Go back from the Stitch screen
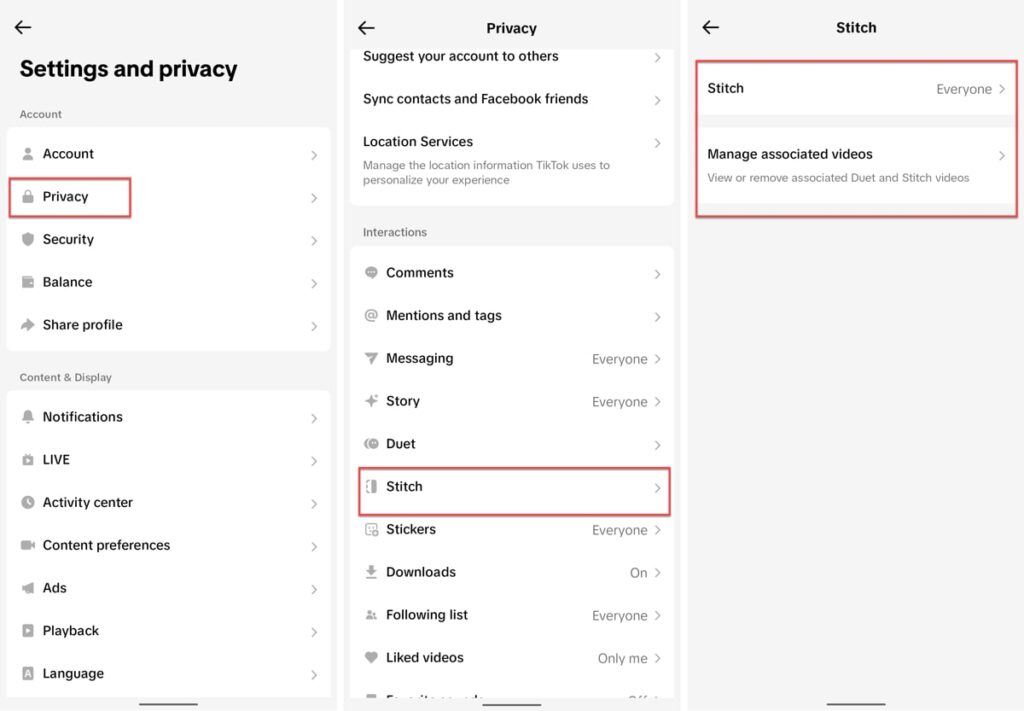This screenshot has width=1024, height=711. tap(711, 28)
